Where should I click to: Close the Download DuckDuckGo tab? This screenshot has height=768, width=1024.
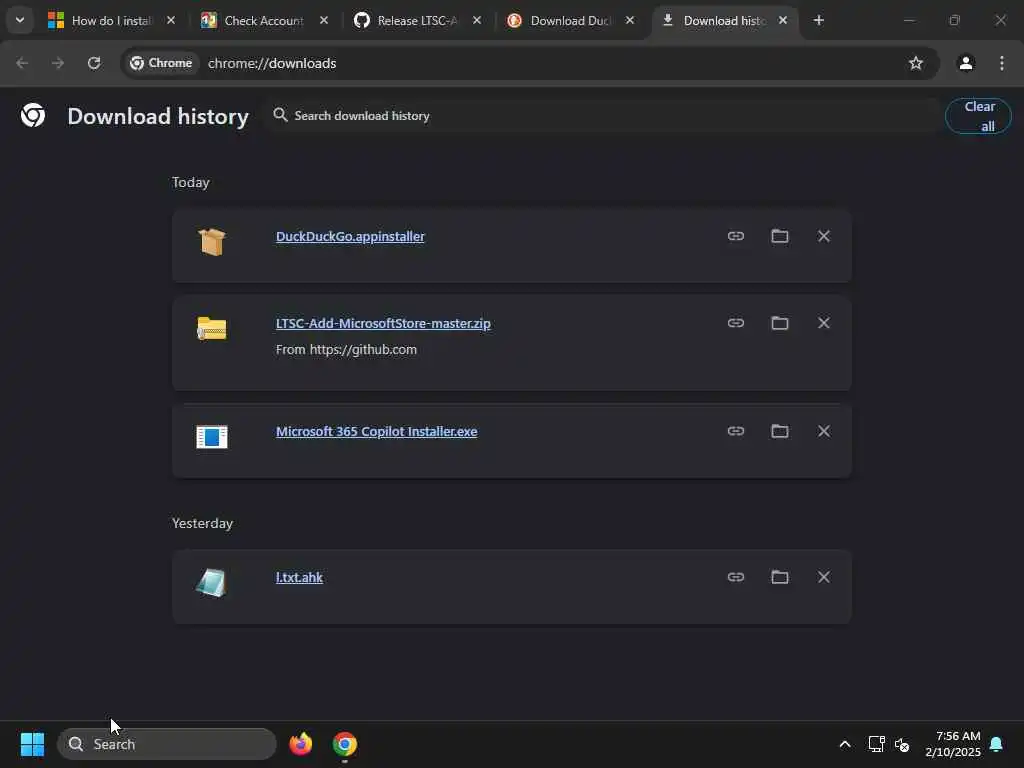click(630, 20)
